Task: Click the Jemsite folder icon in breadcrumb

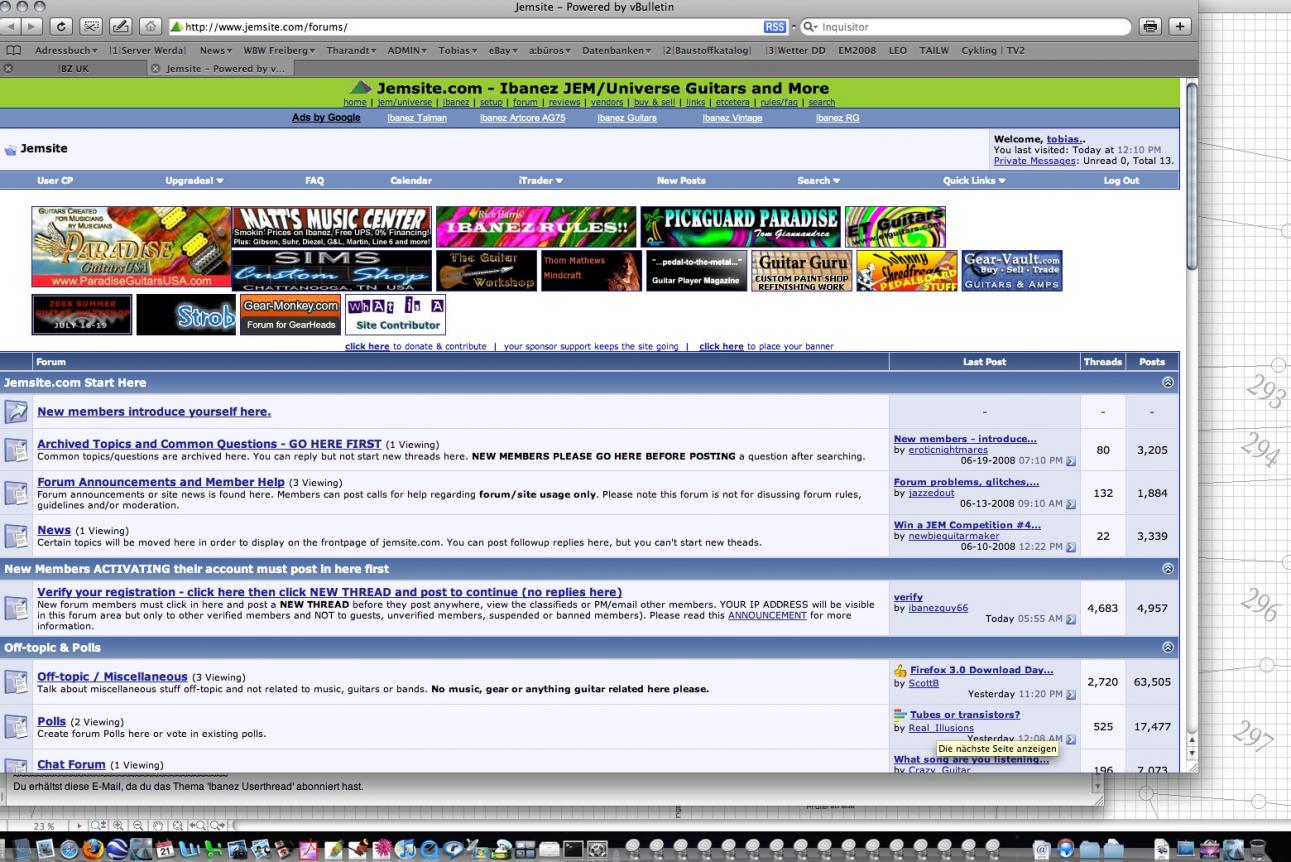Action: pyautogui.click(x=11, y=149)
